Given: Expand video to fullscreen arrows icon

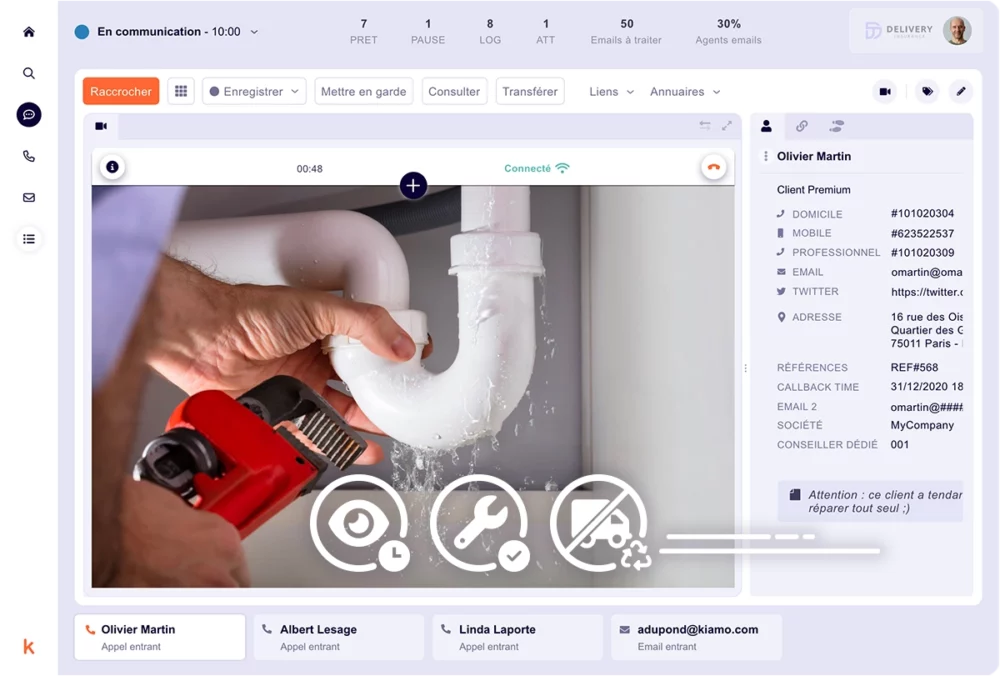Looking at the screenshot, I should [x=727, y=126].
